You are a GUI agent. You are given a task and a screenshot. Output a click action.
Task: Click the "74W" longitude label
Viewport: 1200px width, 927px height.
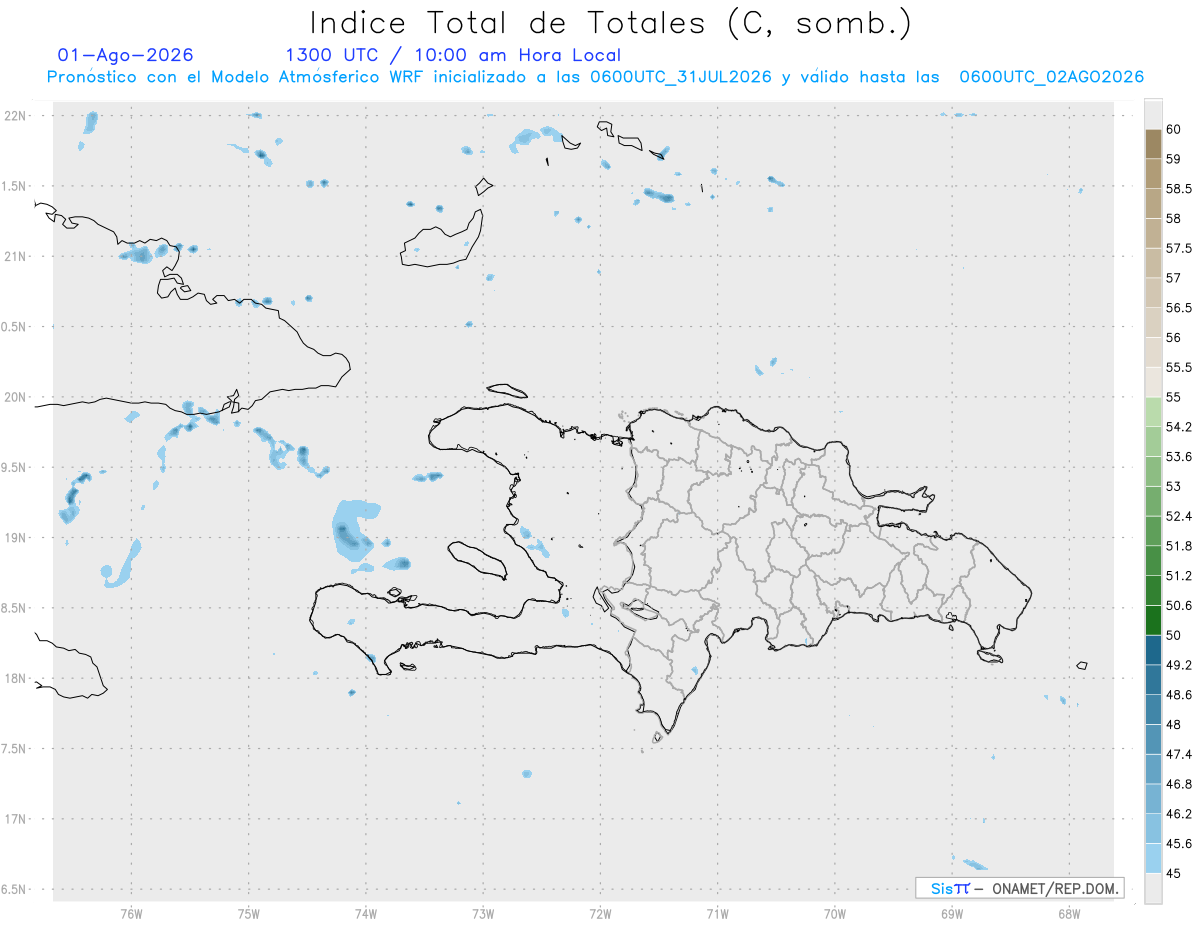366,913
